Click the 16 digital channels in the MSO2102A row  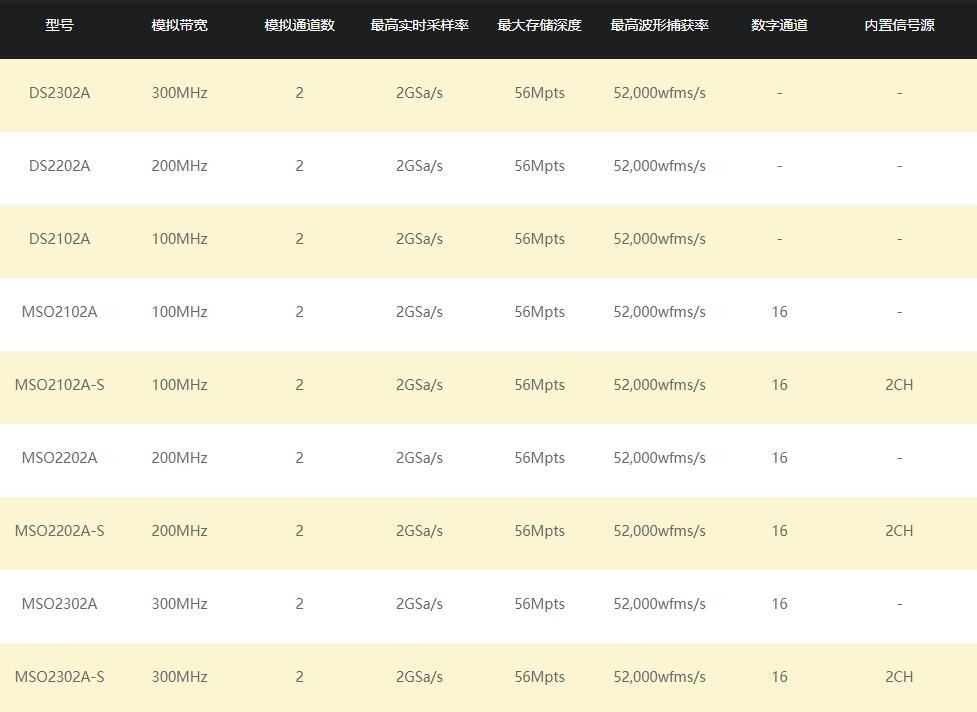click(x=779, y=312)
